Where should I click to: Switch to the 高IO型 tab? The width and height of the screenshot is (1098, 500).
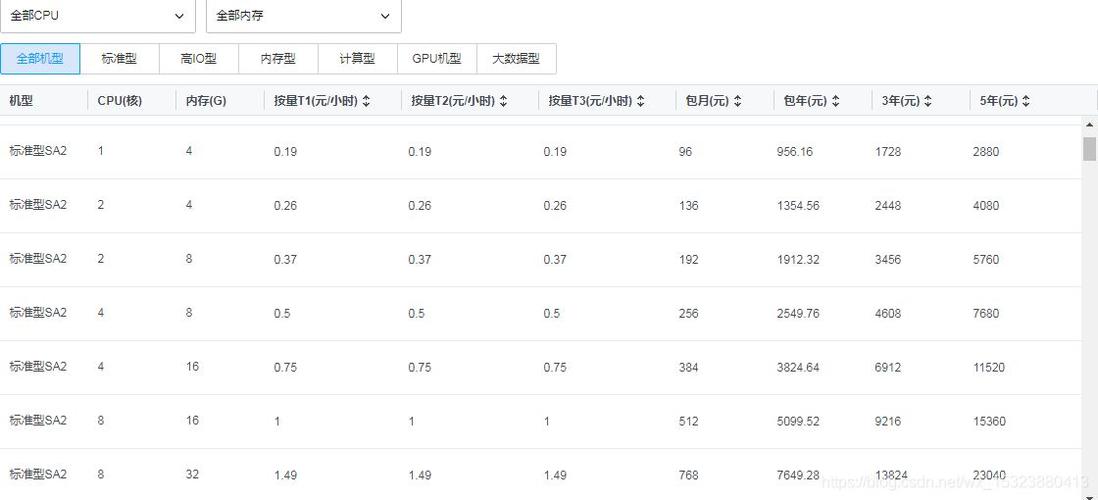[199, 59]
